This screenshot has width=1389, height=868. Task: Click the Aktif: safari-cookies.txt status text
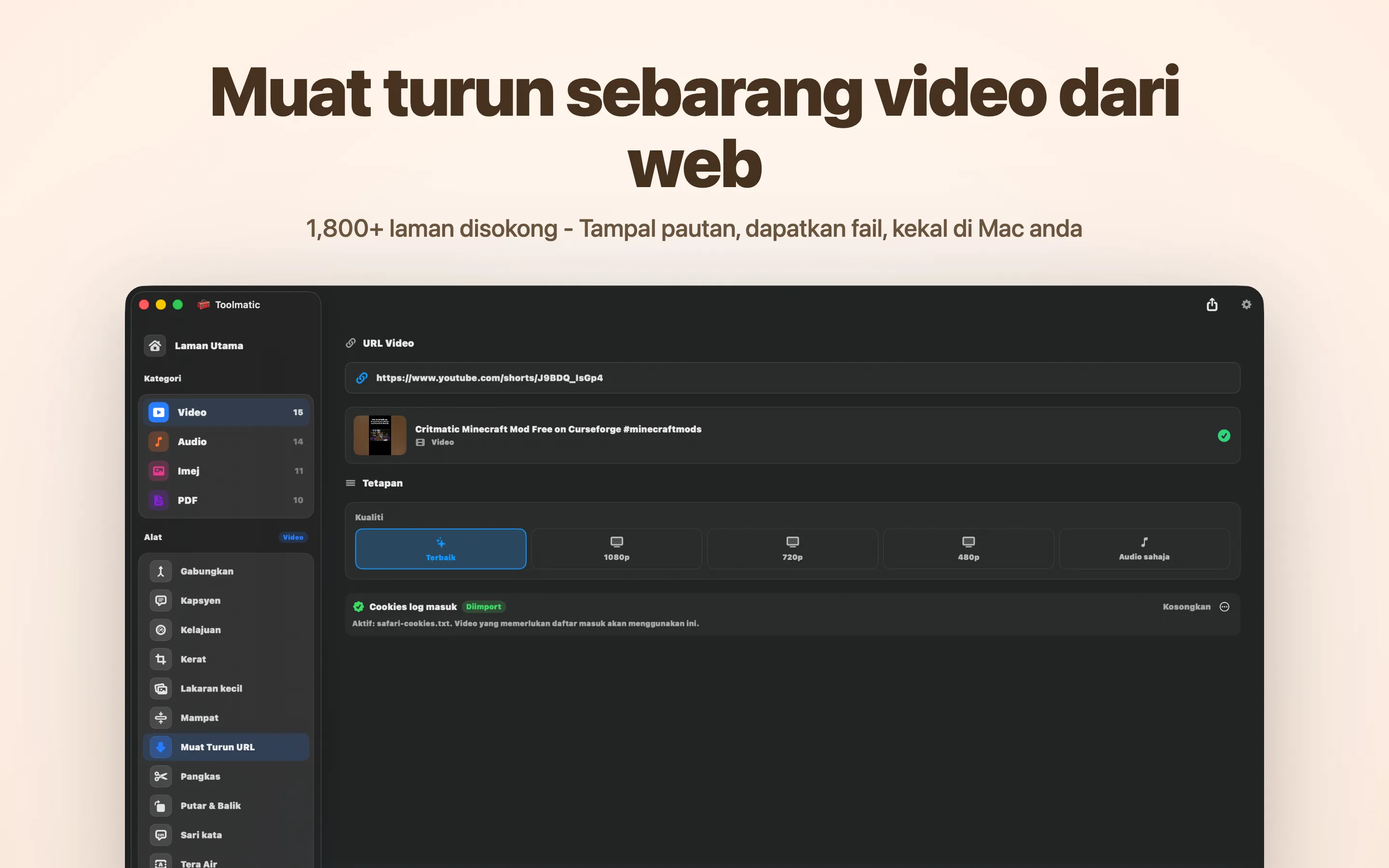point(525,624)
